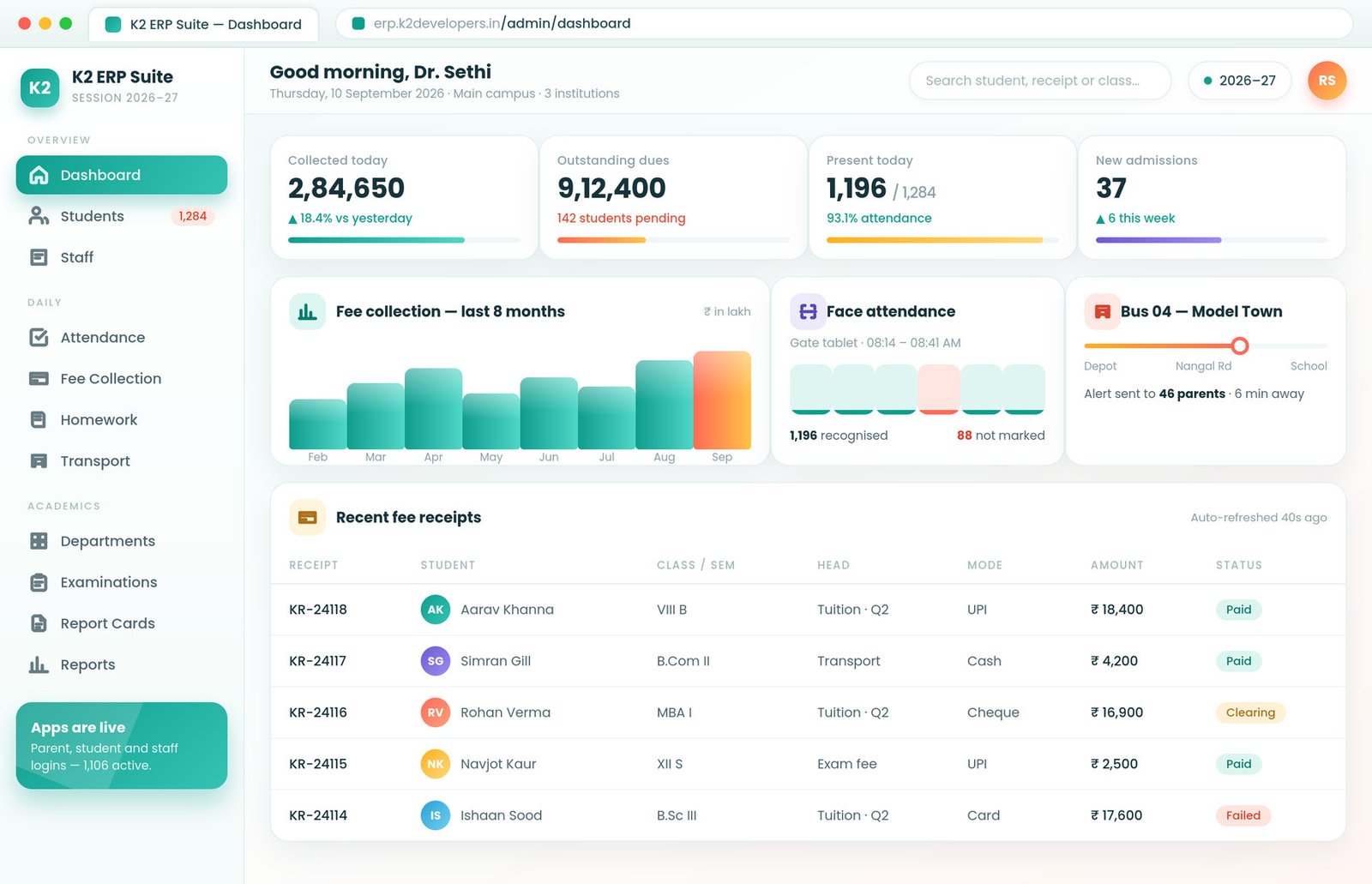Open Fee Collection page
Image resolution: width=1372 pixels, height=884 pixels.
point(122,379)
